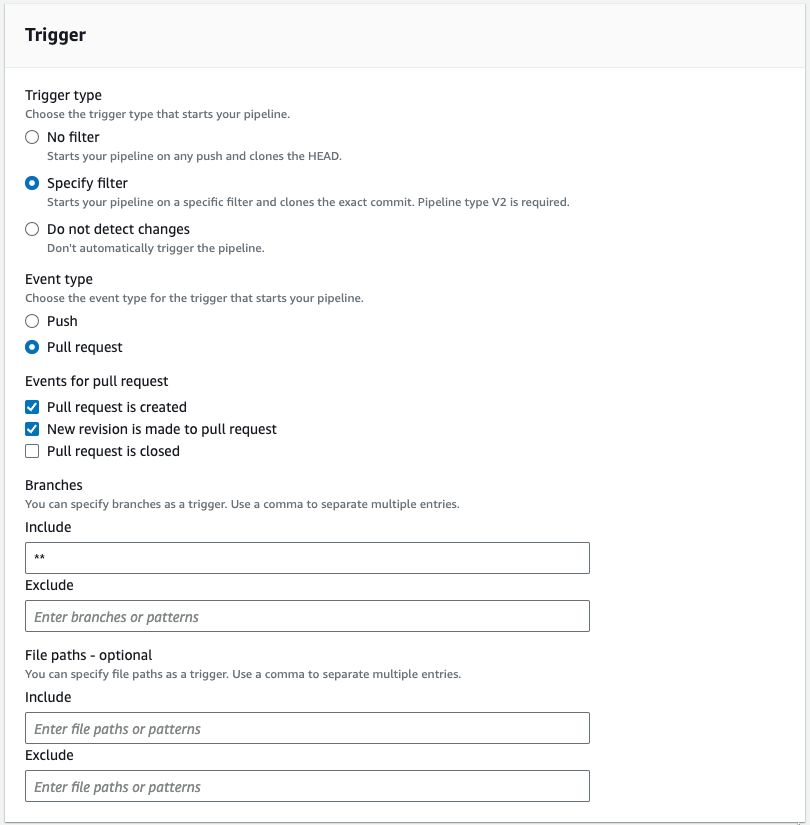Click the Branches section label
This screenshot has height=825, width=810.
(54, 485)
